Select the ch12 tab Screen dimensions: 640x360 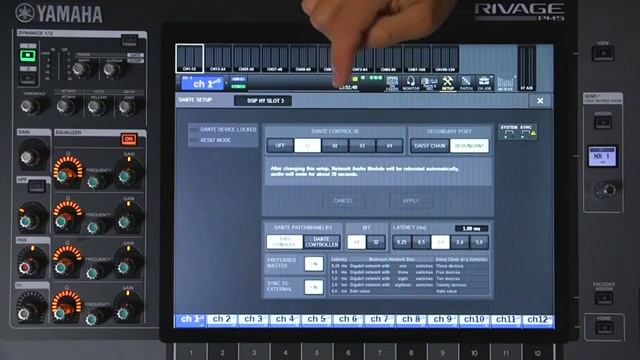(538, 320)
